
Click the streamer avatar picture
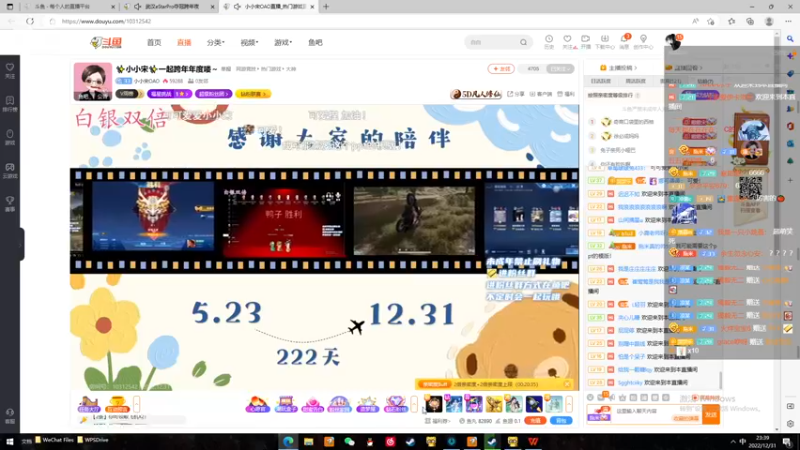point(93,81)
